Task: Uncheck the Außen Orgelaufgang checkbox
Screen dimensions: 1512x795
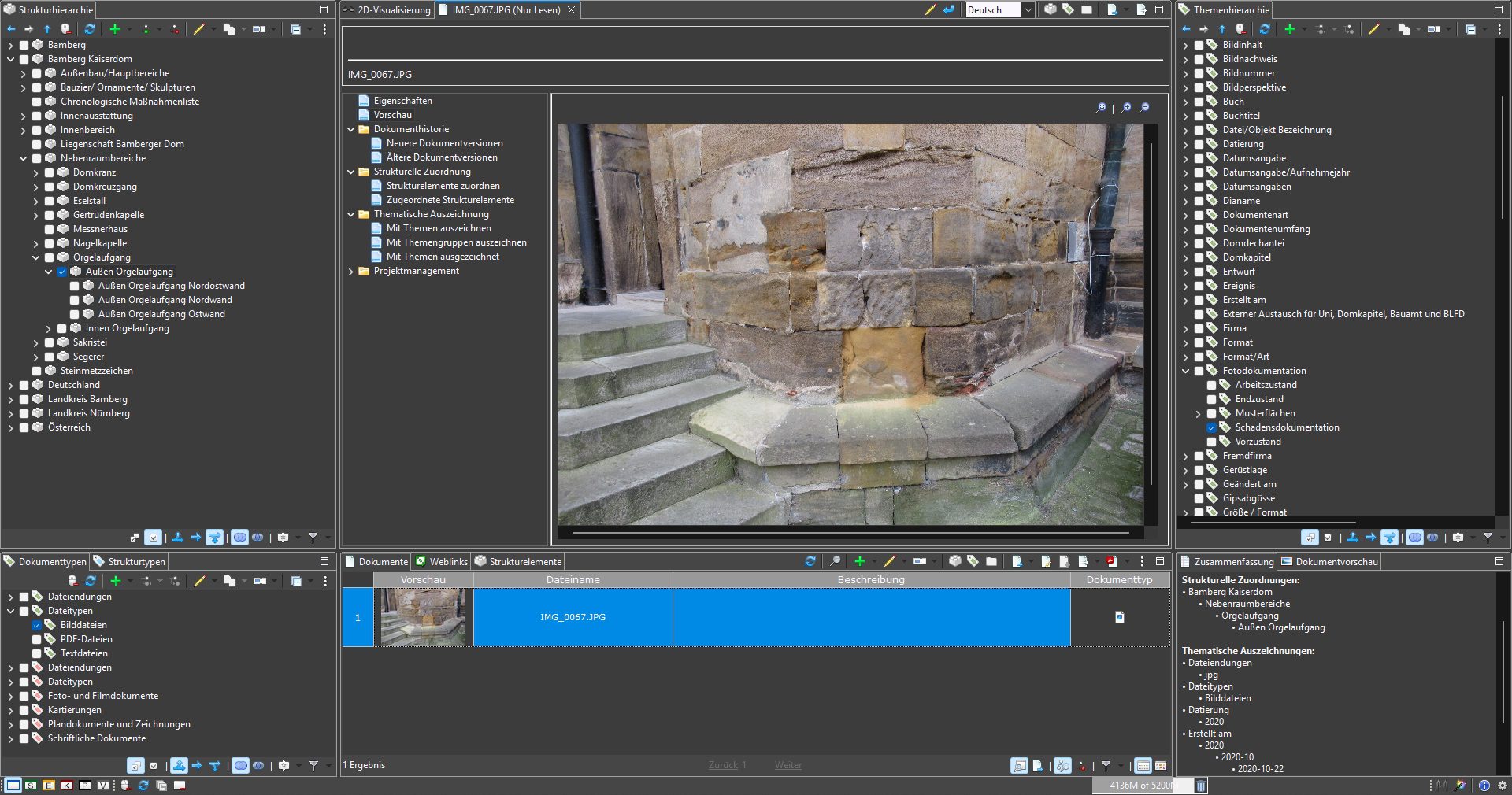Action: [x=62, y=272]
